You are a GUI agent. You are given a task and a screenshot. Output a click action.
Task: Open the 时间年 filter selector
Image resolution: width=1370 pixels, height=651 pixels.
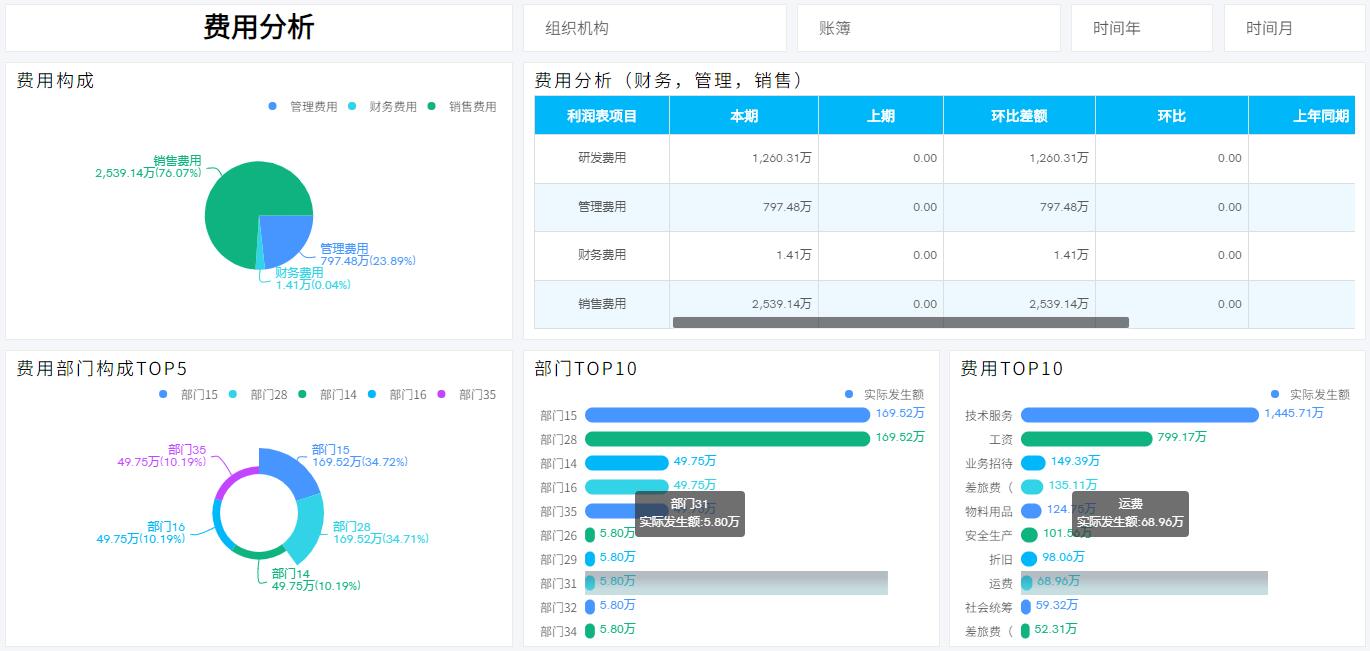(x=1141, y=28)
